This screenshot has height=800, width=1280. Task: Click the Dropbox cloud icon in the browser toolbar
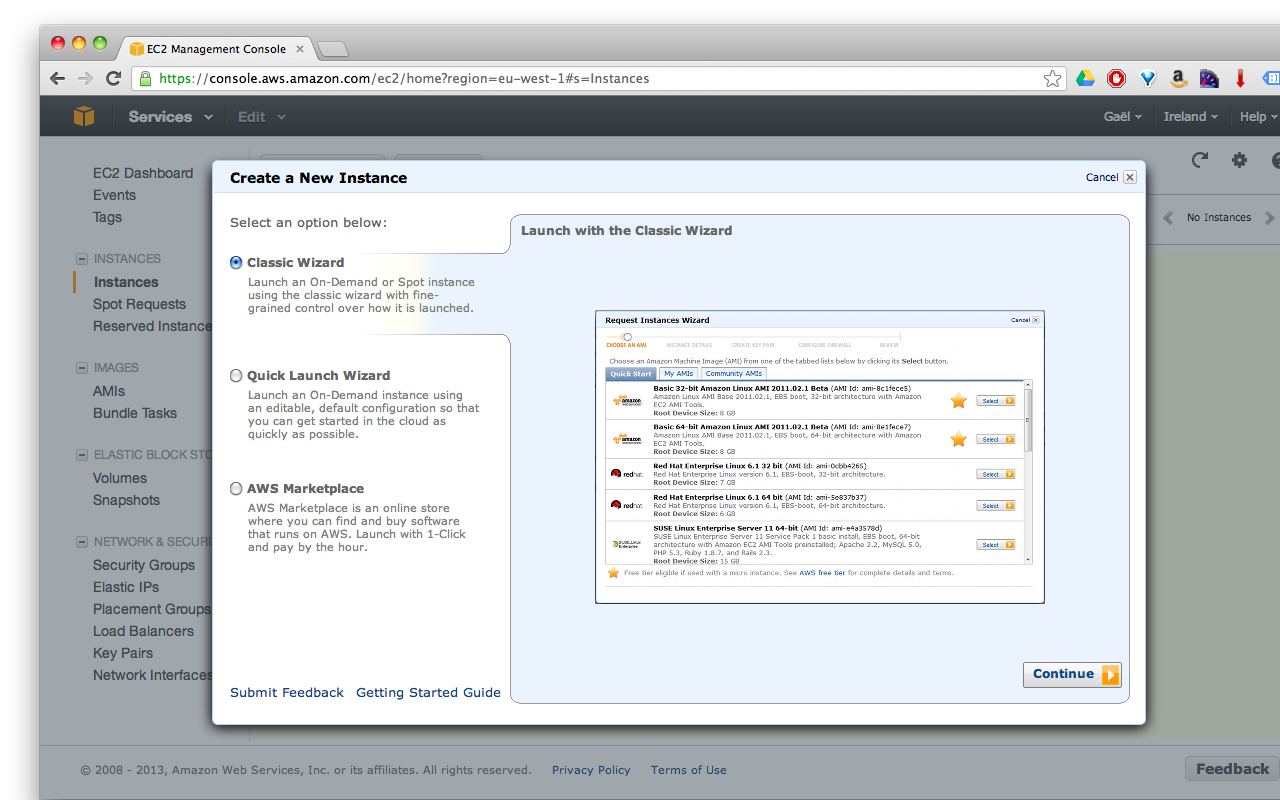(x=1085, y=77)
